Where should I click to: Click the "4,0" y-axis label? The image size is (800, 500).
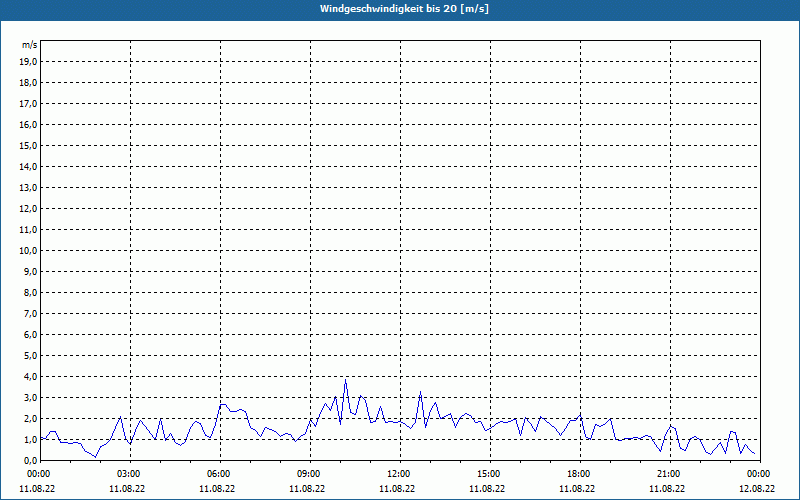(31, 376)
